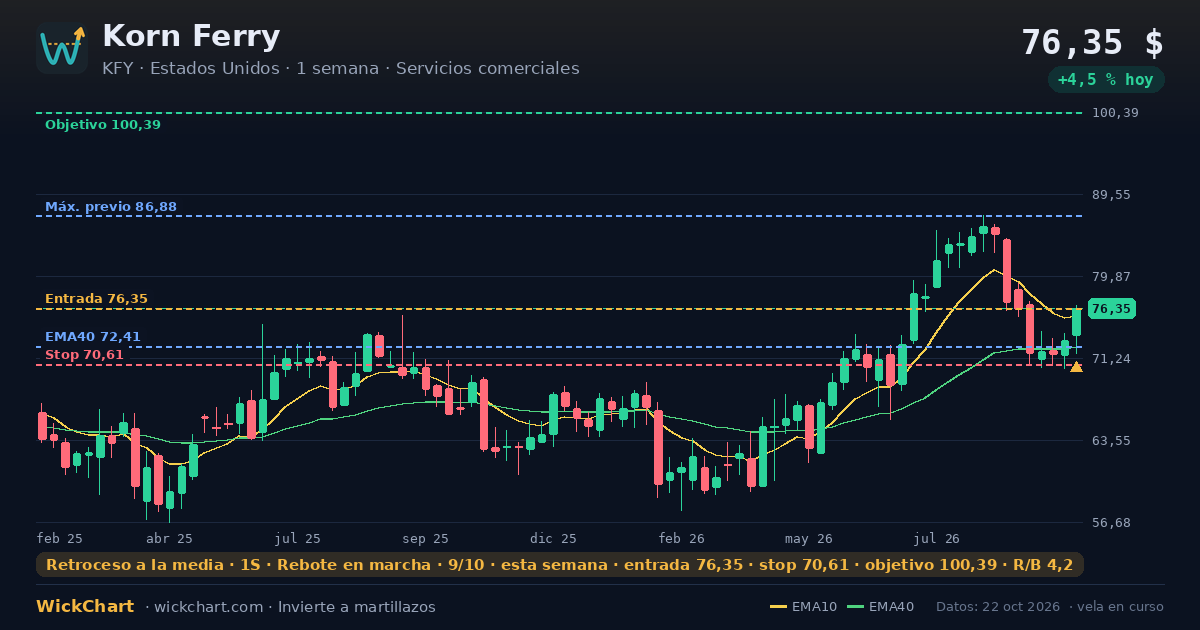Click the 56,68 axis value
This screenshot has height=630, width=1200.
[x=1111, y=523]
